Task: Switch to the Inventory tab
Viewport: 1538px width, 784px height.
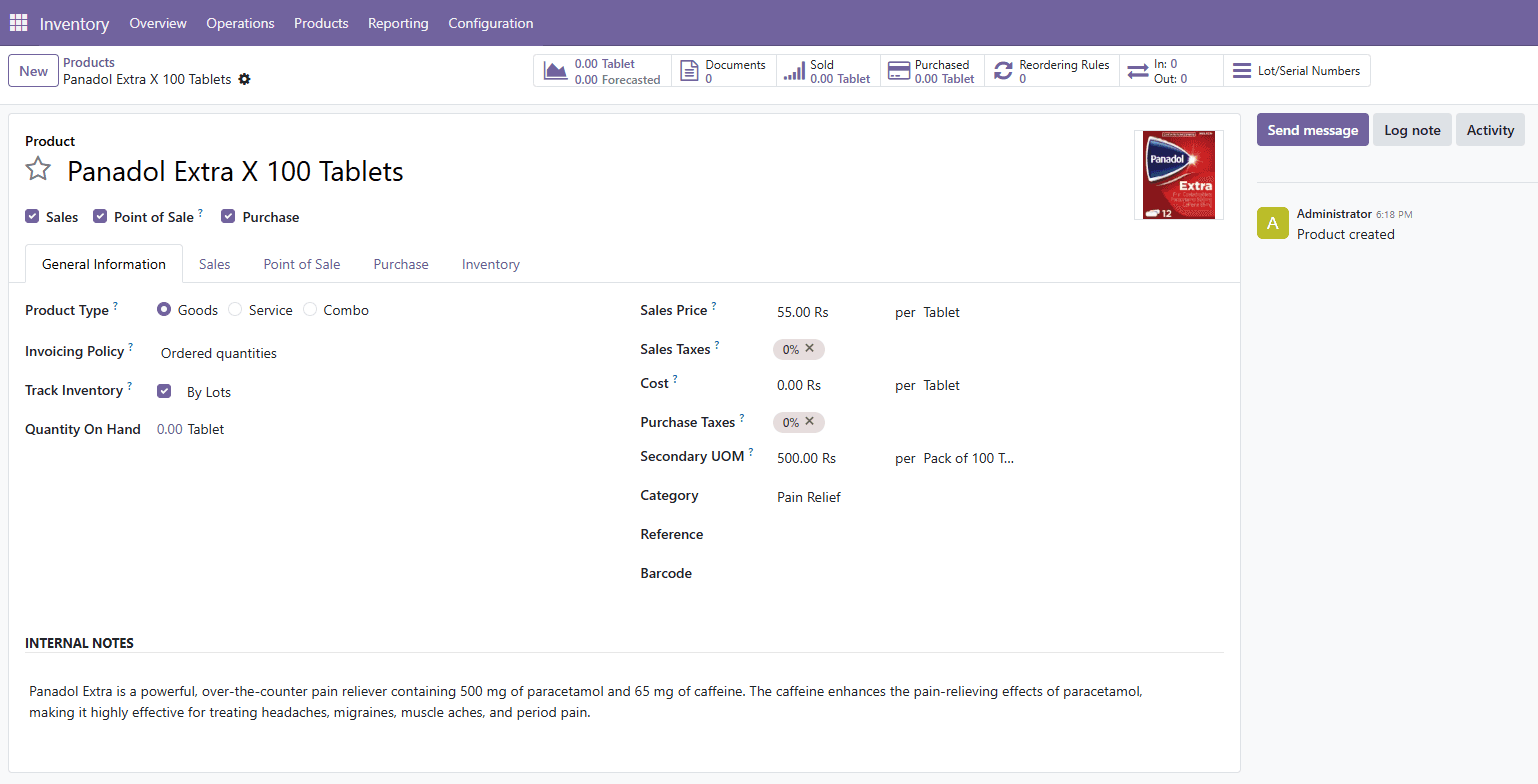Action: (491, 264)
